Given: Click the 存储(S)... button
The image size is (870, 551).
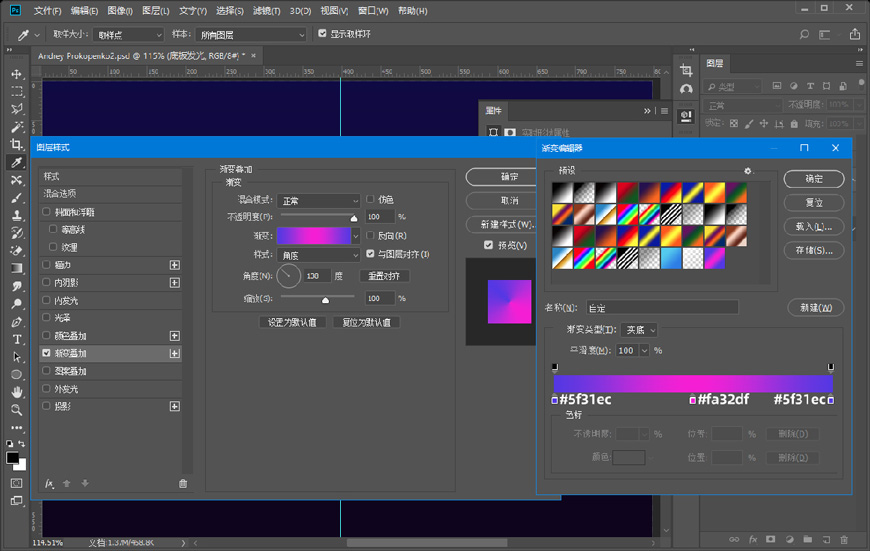Looking at the screenshot, I should point(814,250).
